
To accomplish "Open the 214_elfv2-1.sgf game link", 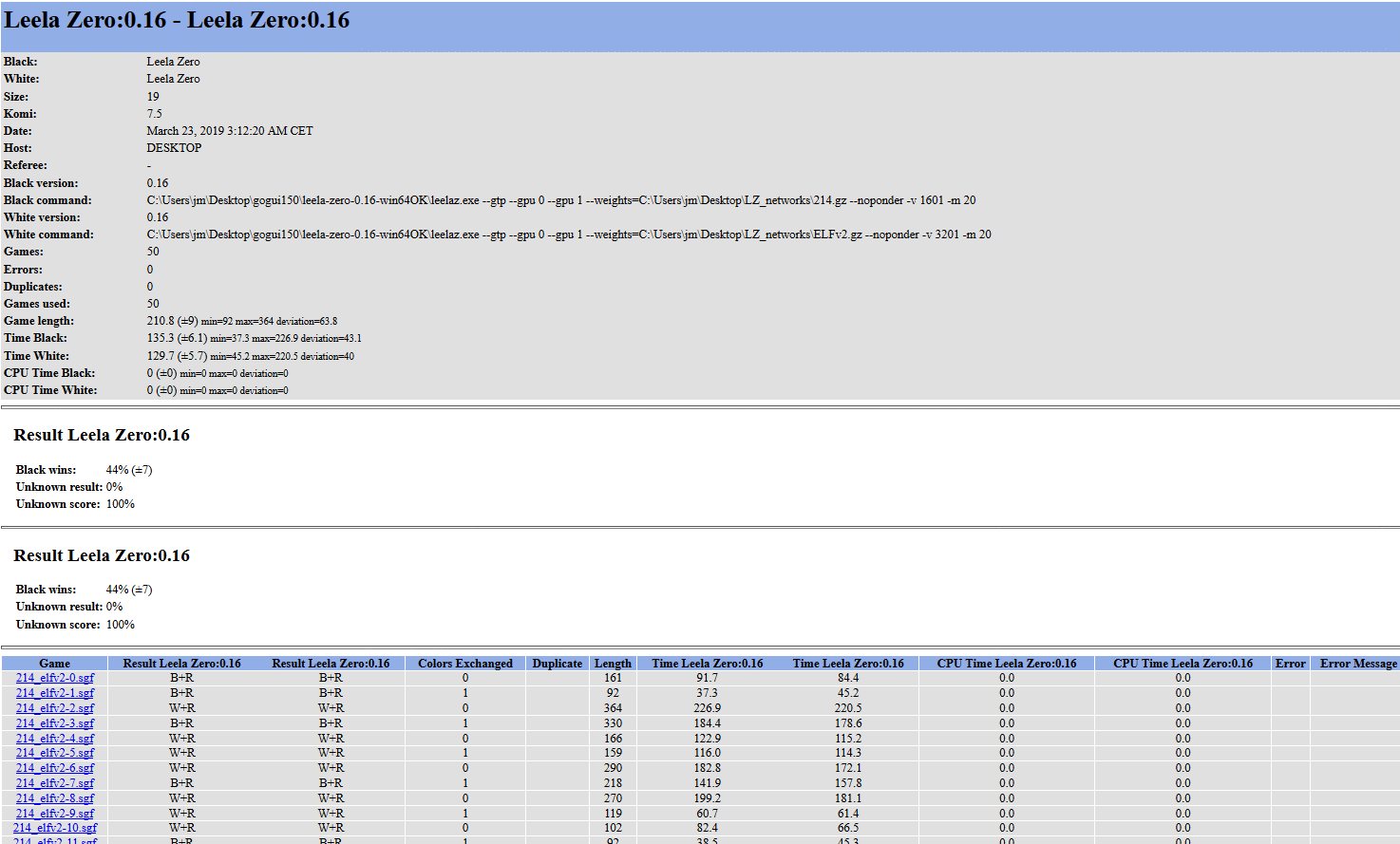I will 55,693.
